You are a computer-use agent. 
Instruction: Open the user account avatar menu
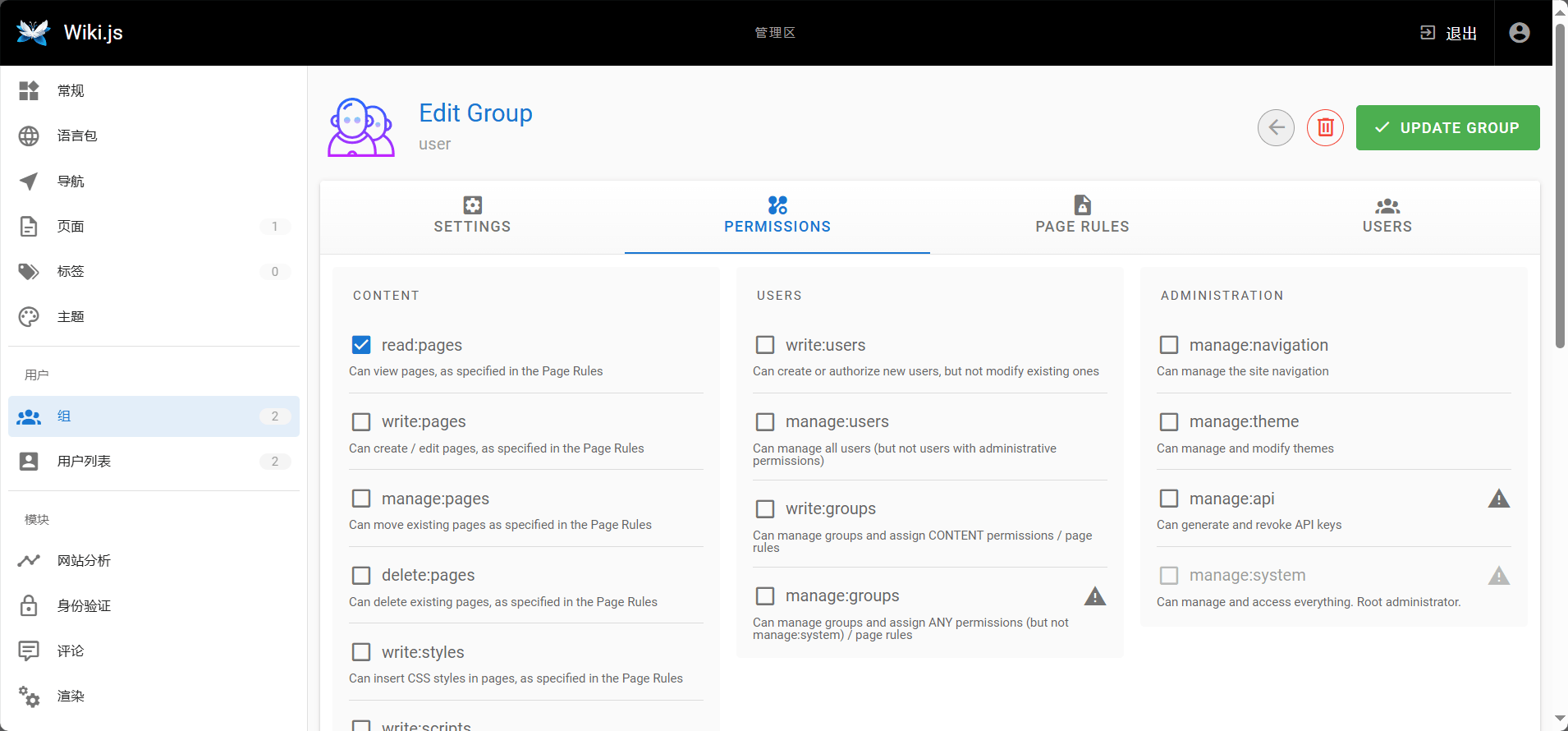1519,32
